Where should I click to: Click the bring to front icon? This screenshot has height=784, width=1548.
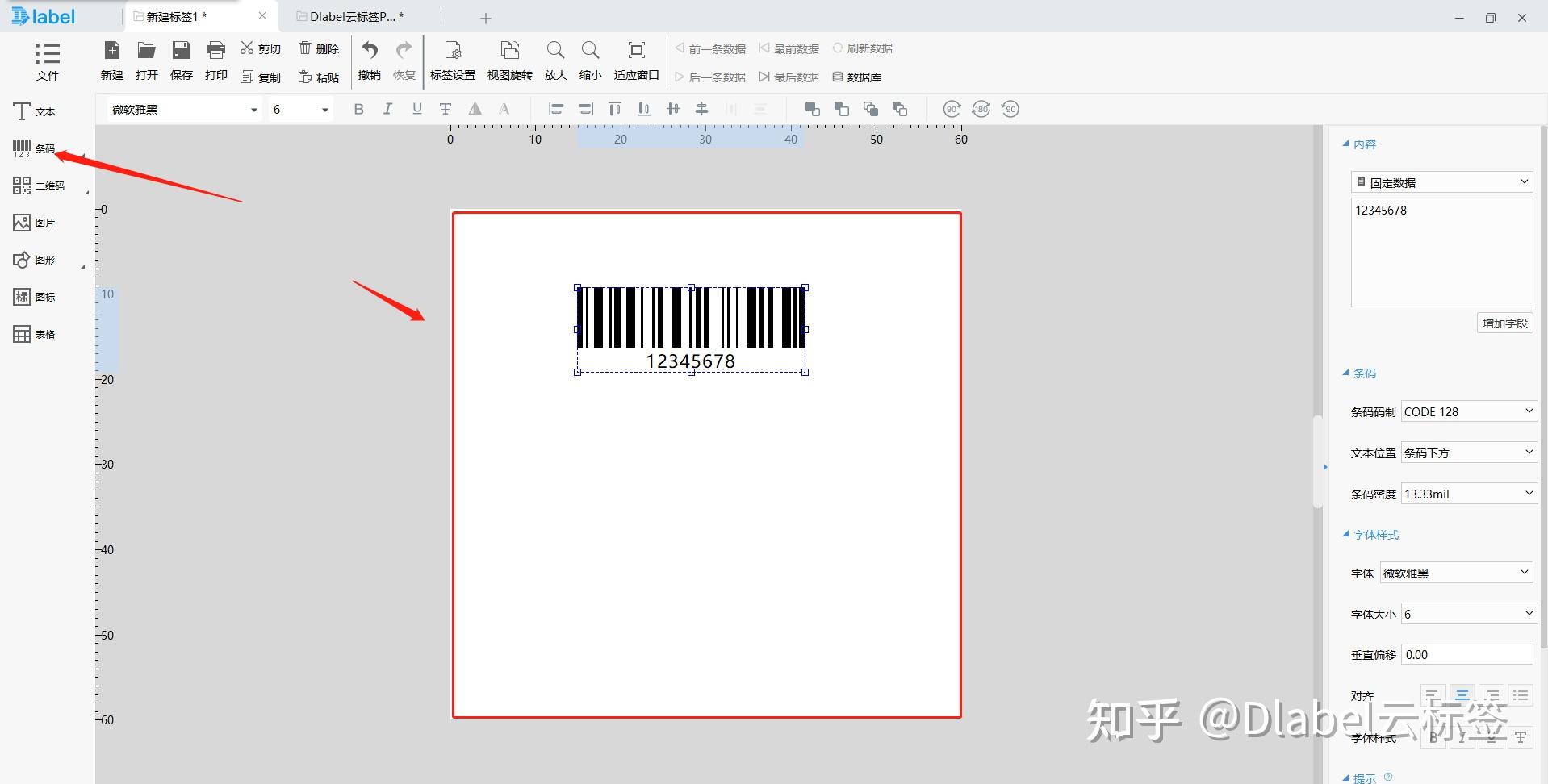pos(813,109)
